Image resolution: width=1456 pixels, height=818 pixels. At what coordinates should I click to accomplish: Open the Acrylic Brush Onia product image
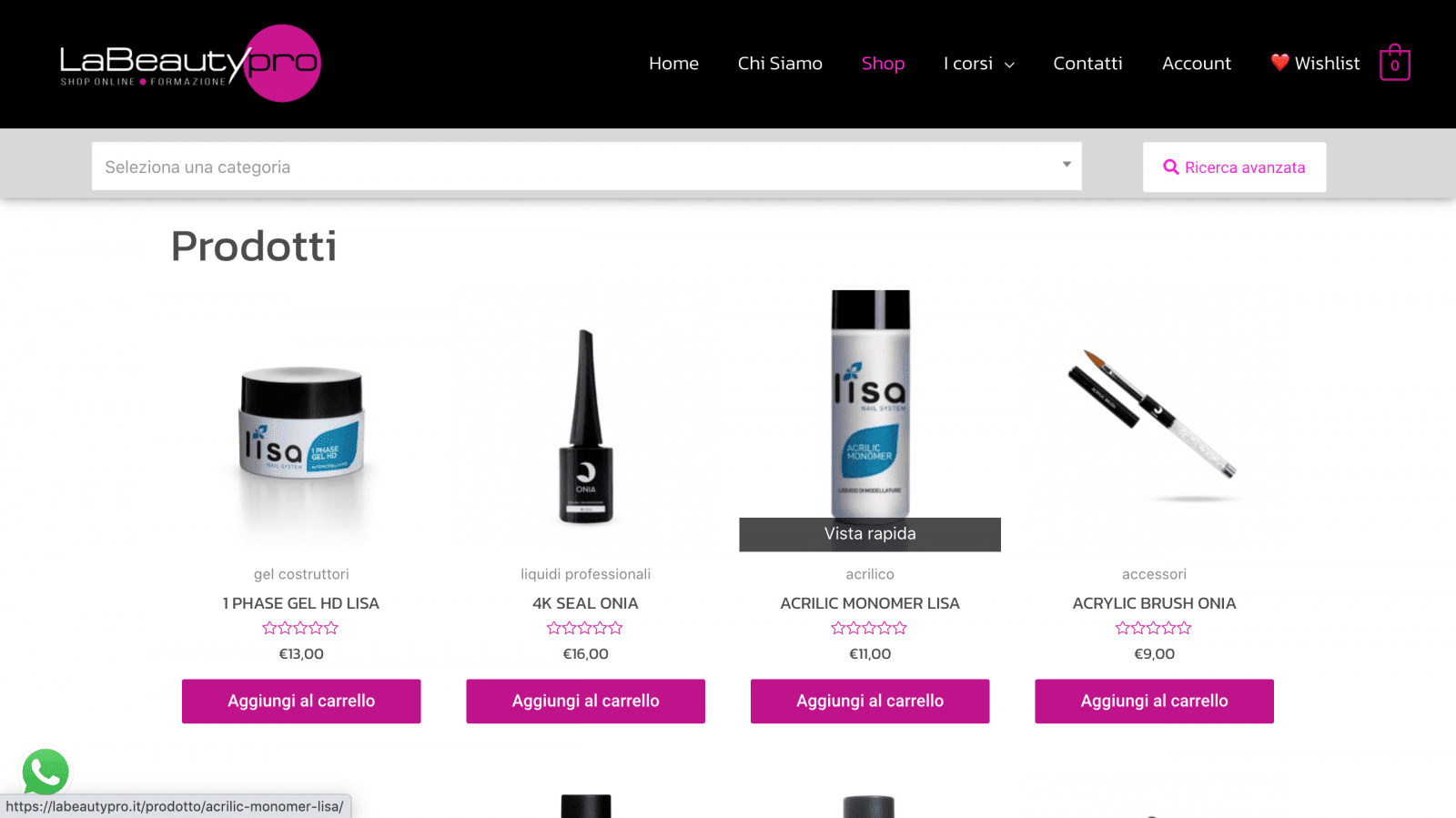pyautogui.click(x=1154, y=420)
